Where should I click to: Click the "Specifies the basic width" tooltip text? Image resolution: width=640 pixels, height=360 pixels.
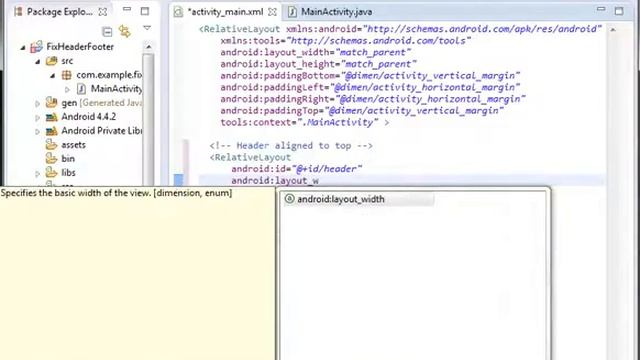(116, 193)
